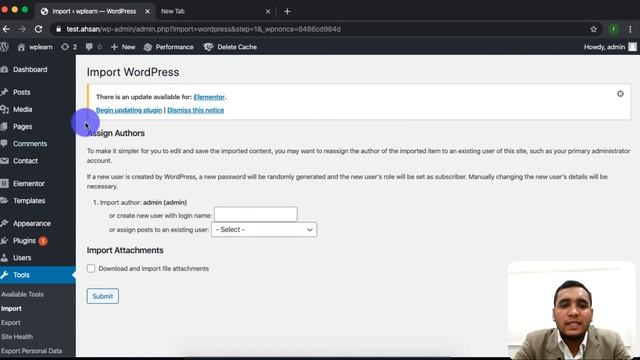Open the Import submenu item
This screenshot has width=640, height=360.
[11, 309]
